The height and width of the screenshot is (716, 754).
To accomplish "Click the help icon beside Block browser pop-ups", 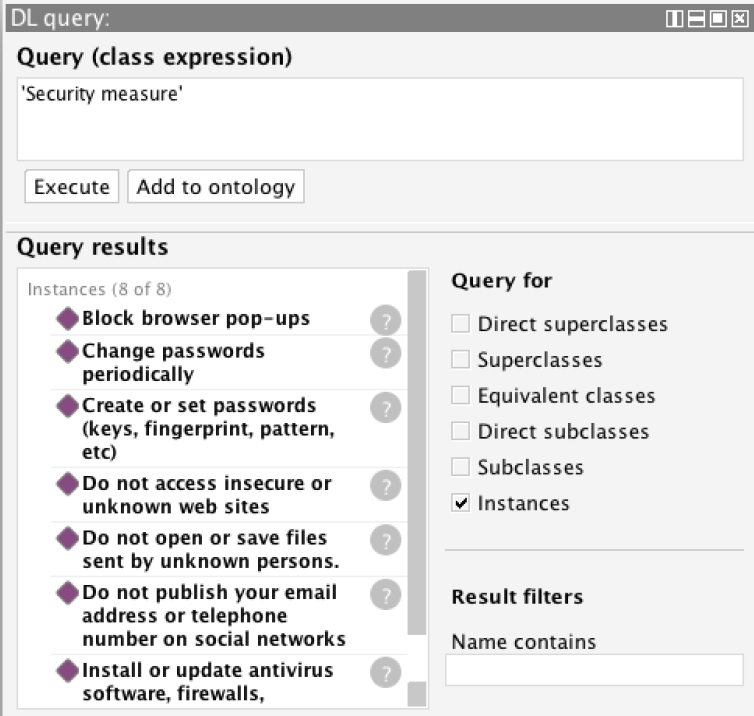I will tap(385, 321).
